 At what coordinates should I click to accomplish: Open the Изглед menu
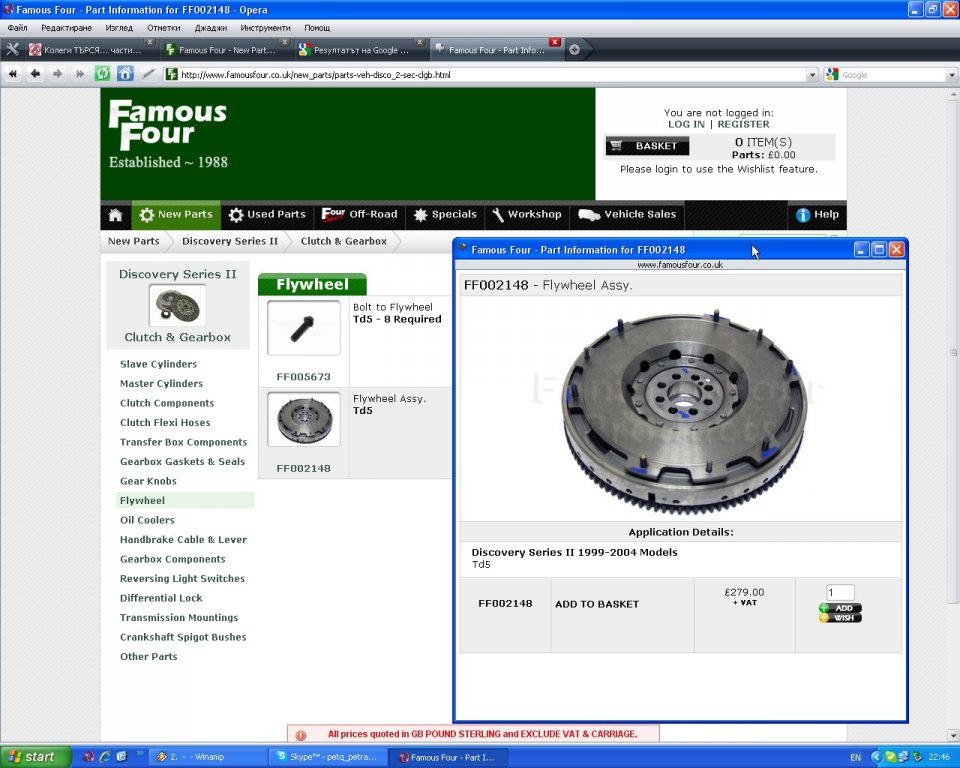[x=119, y=28]
